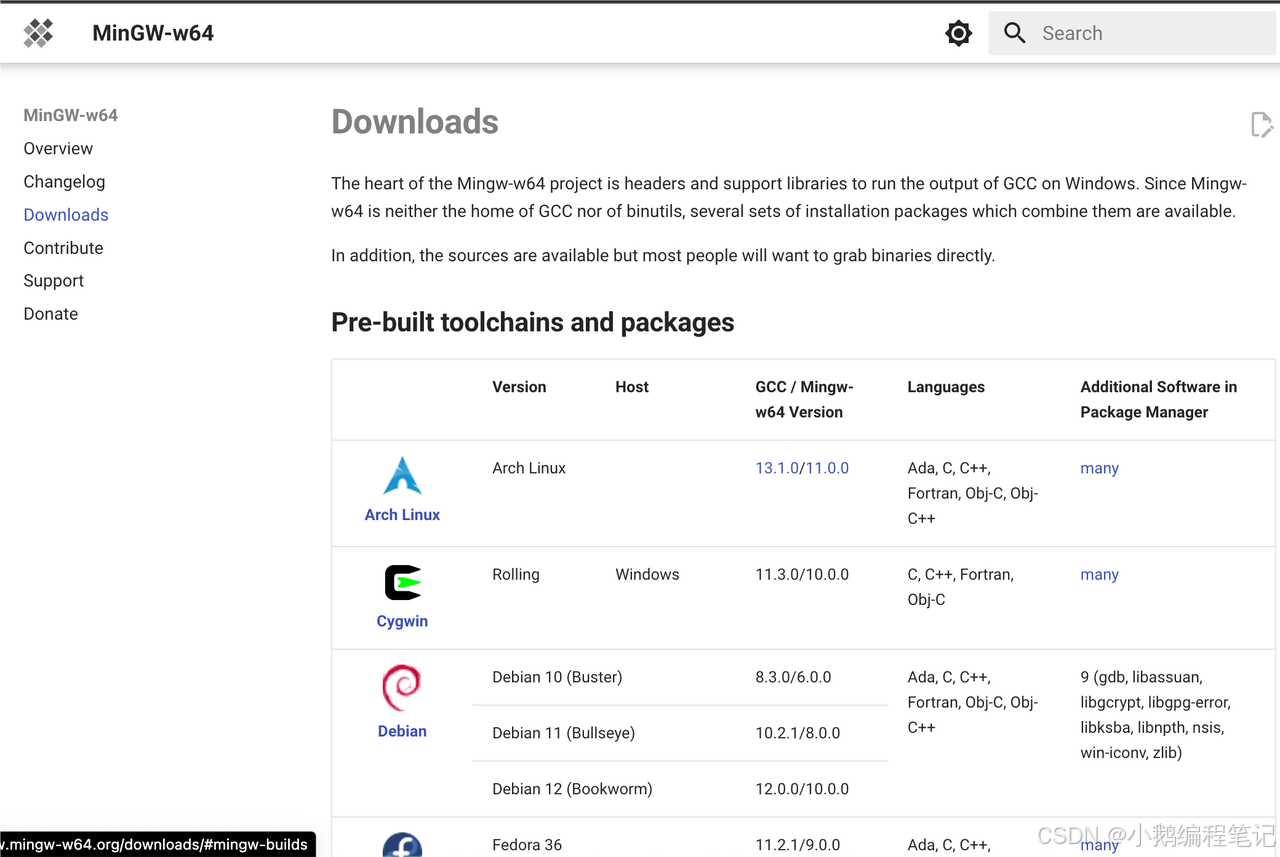The height and width of the screenshot is (857, 1280).
Task: Click the GCC / Mingw-w64 Version column header
Action: (x=804, y=399)
